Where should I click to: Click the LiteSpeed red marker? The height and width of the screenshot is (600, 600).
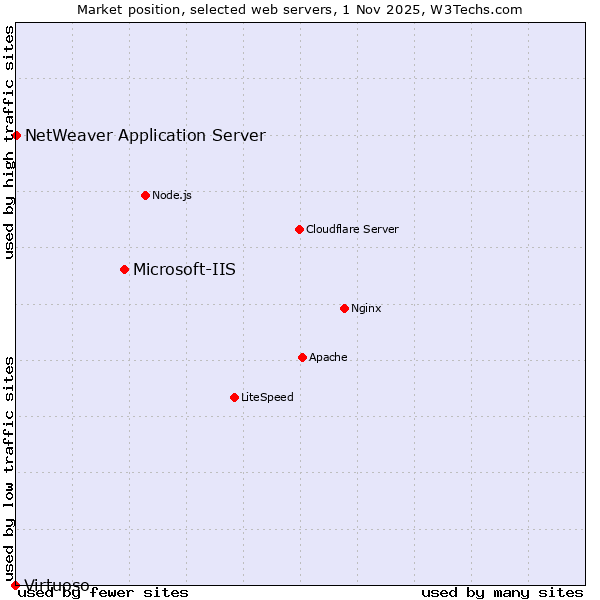point(234,397)
